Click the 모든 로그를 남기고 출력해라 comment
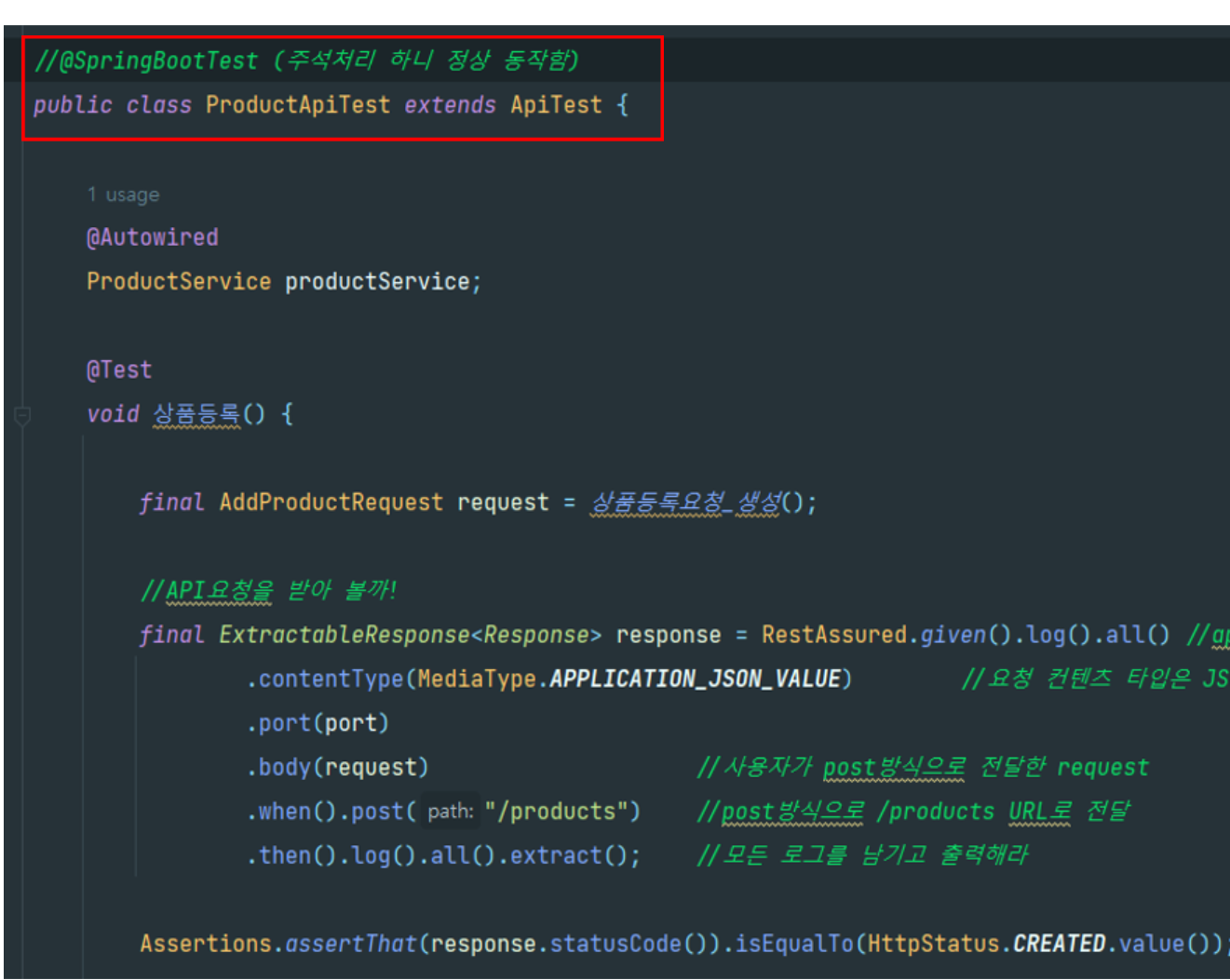 [863, 855]
